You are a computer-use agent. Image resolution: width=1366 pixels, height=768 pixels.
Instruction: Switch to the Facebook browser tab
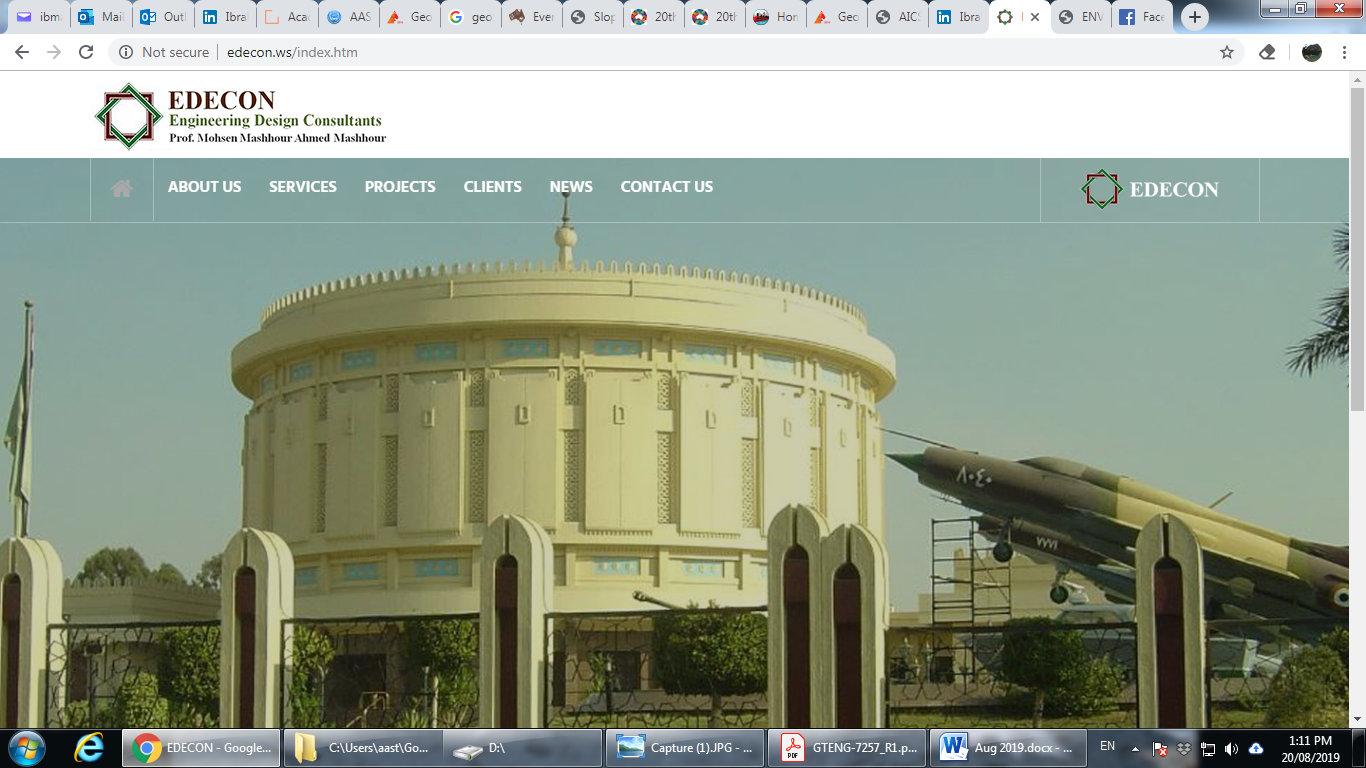(x=1141, y=17)
